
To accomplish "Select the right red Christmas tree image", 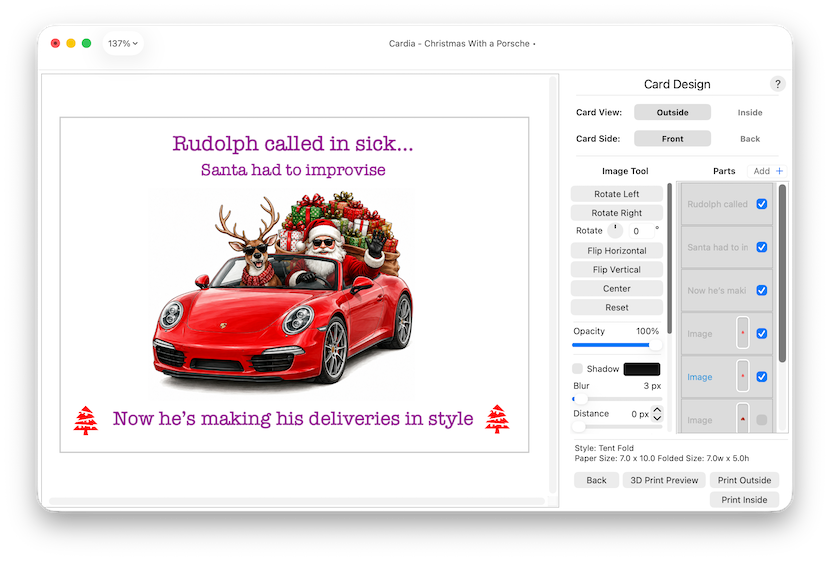I will 497,419.
